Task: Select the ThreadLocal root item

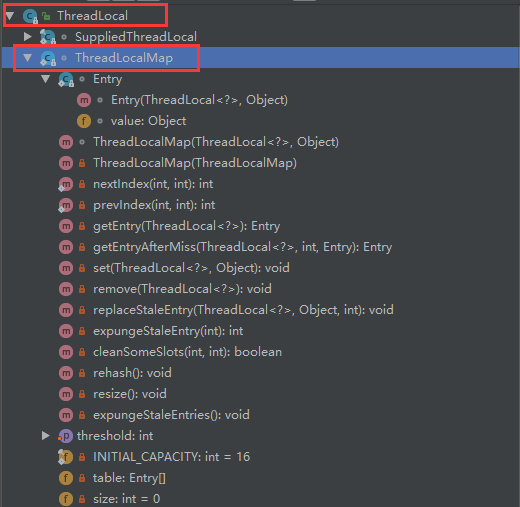Action: pyautogui.click(x=92, y=16)
